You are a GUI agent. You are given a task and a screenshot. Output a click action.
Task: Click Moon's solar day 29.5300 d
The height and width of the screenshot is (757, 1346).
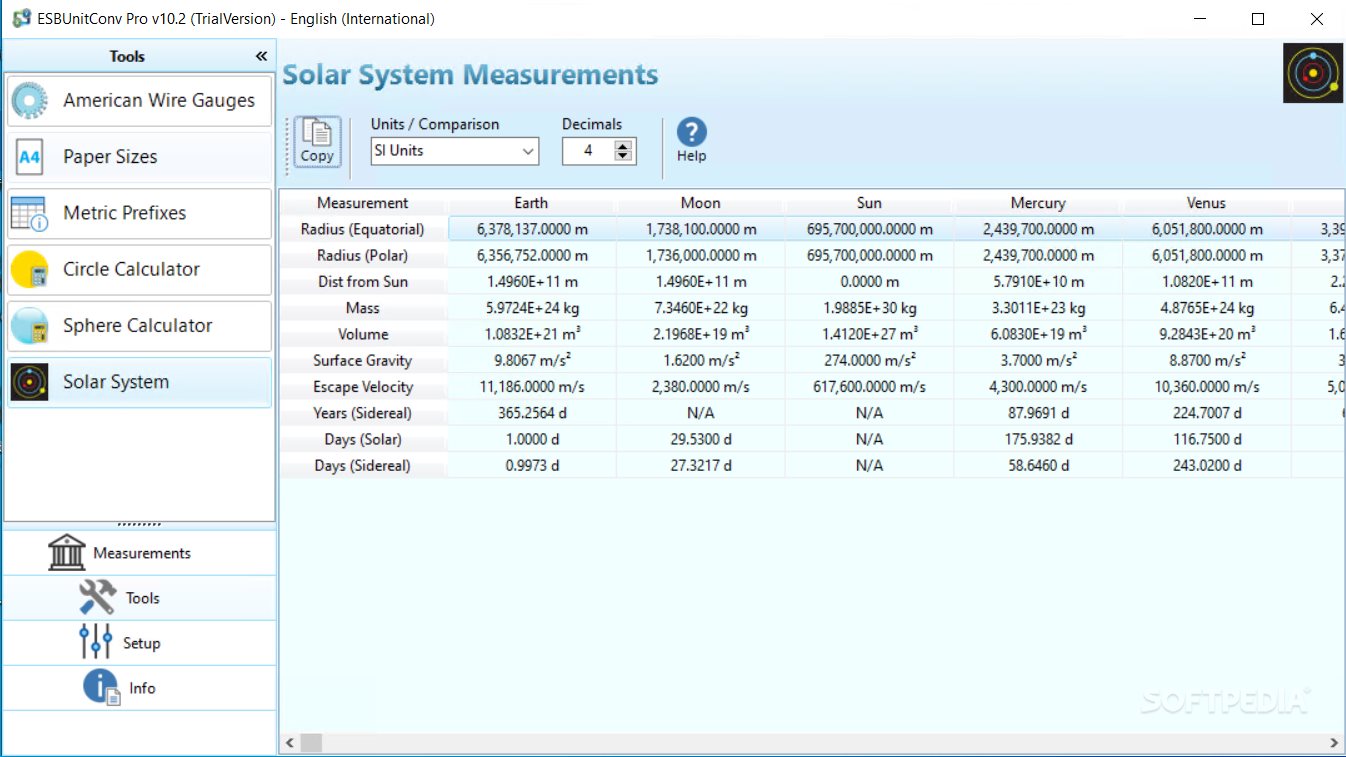[701, 439]
